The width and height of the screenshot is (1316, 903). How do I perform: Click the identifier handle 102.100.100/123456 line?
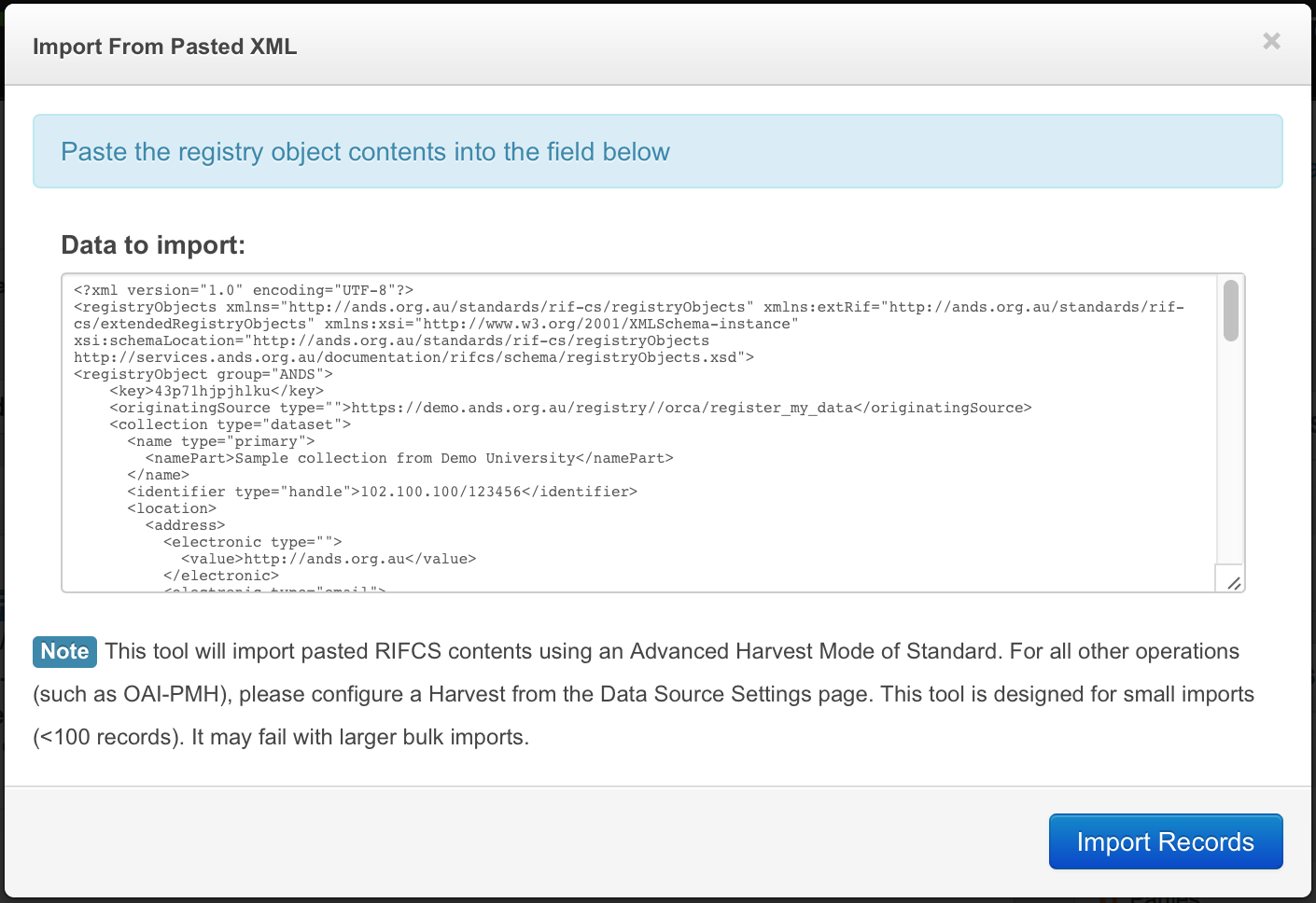(383, 492)
